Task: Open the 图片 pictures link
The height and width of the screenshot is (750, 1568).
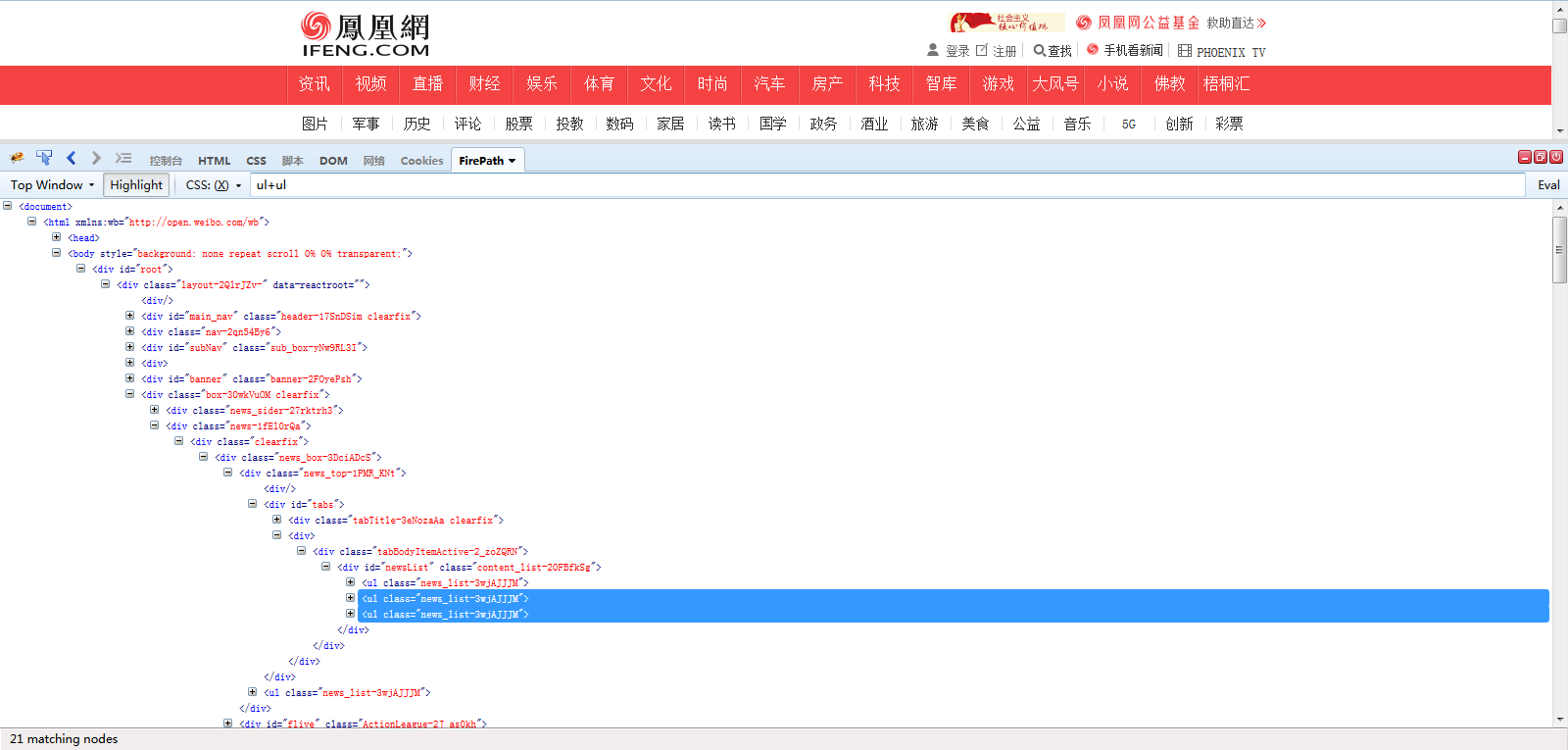Action: coord(315,124)
